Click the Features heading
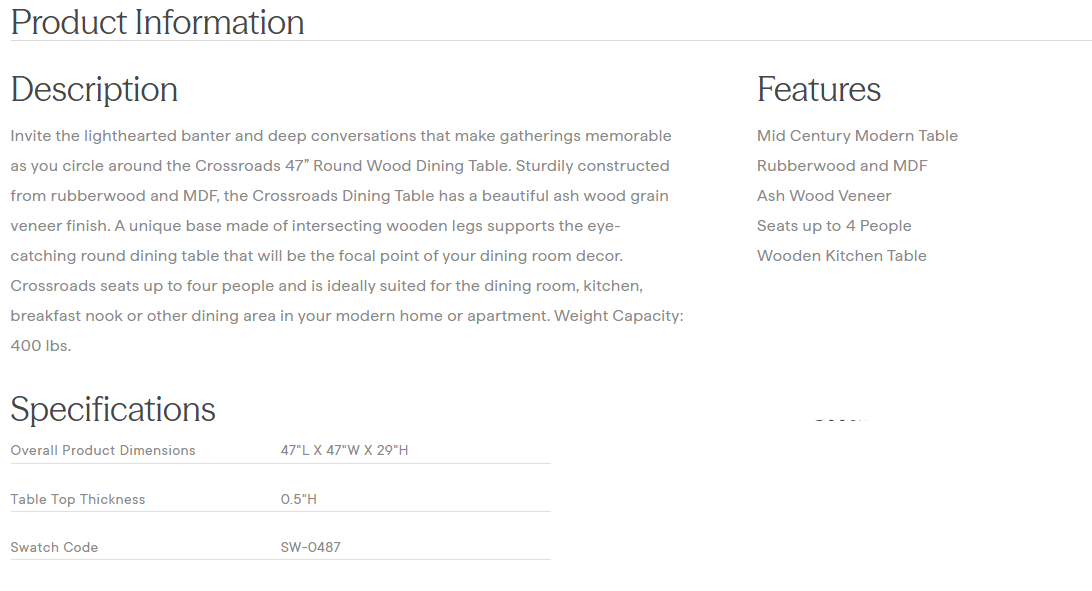The width and height of the screenshot is (1092, 591). coord(818,89)
